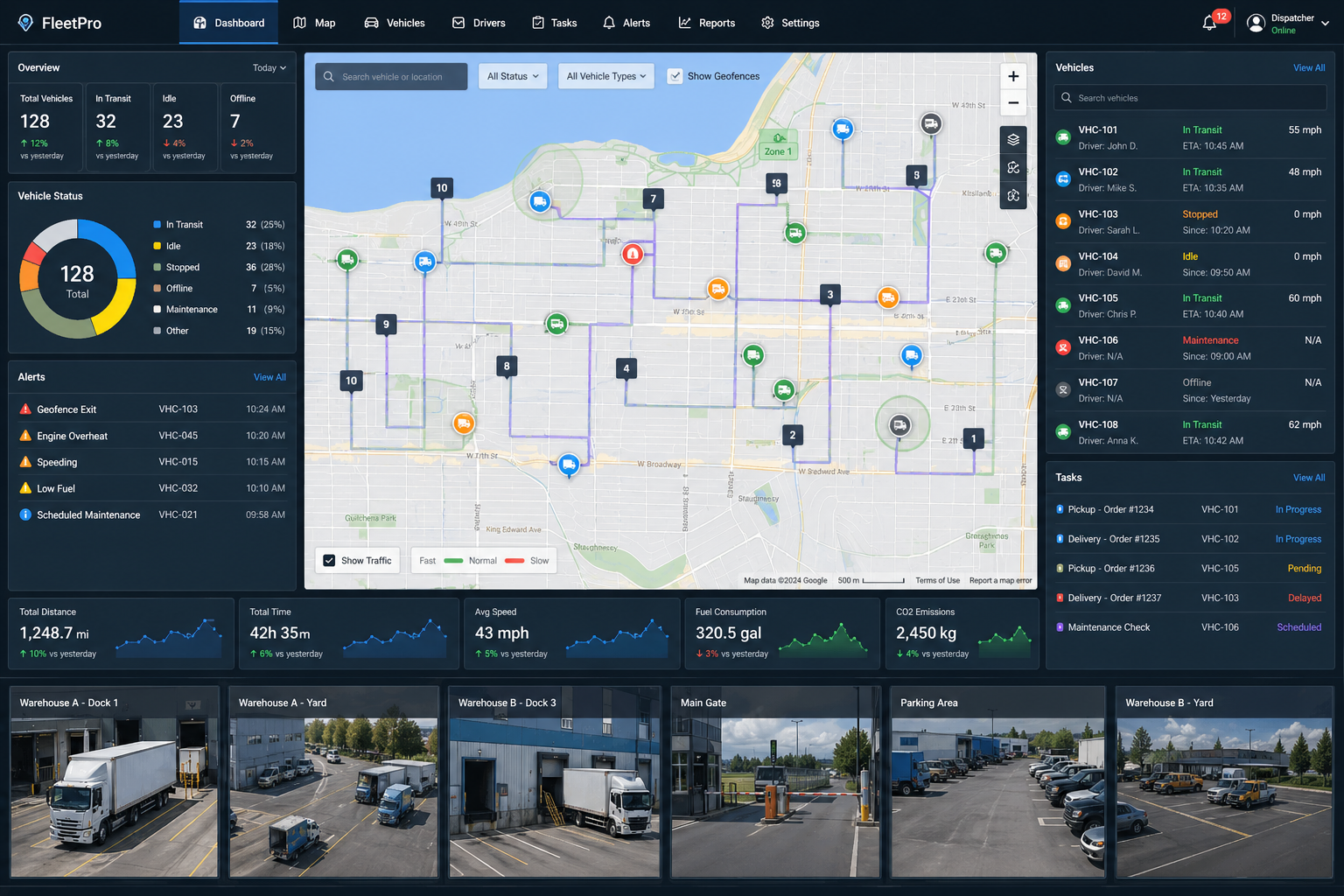This screenshot has height=896, width=1344.
Task: Click the red maintenance icon beside VHC-106
Action: point(1062,347)
